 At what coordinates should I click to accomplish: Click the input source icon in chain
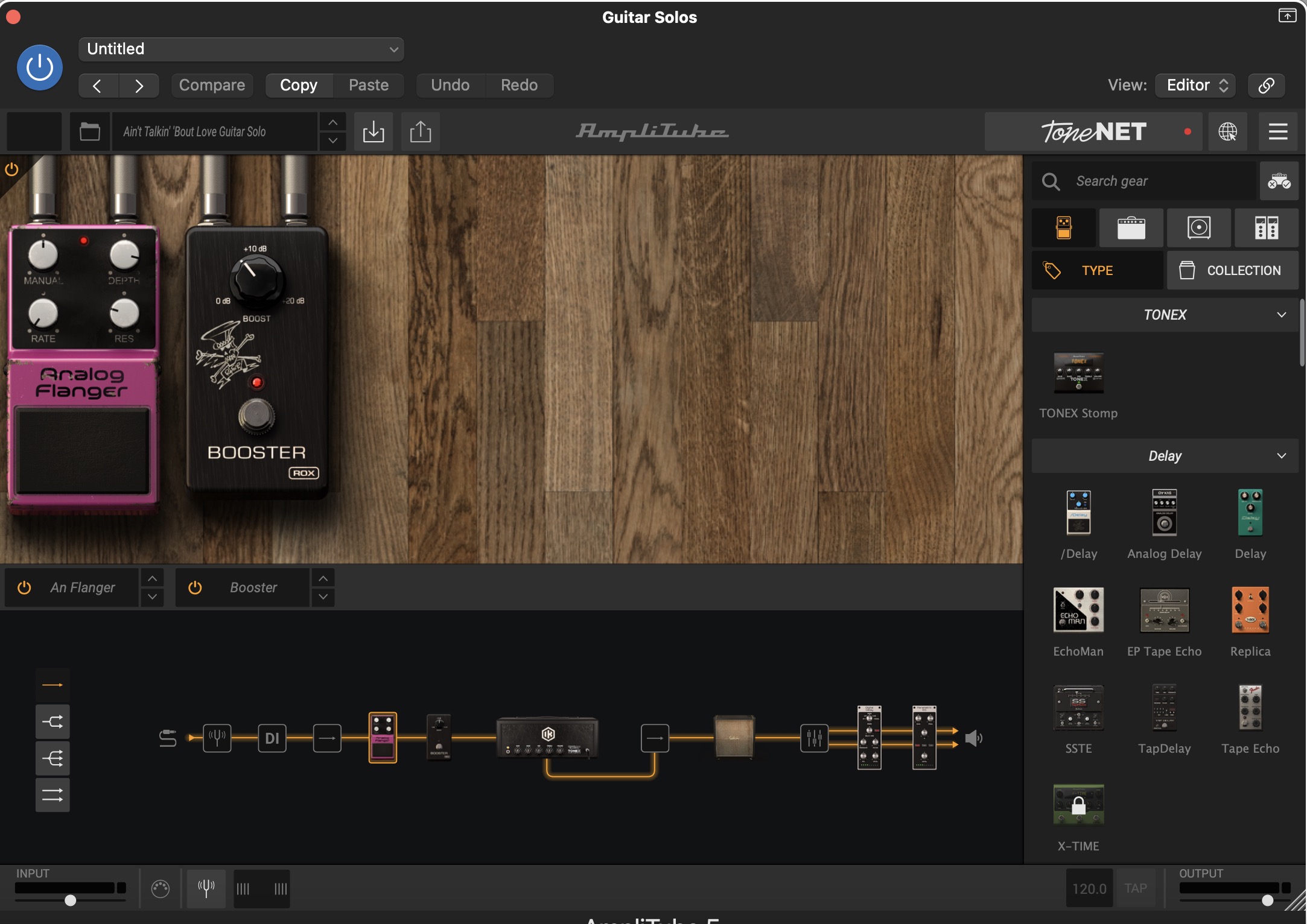168,738
